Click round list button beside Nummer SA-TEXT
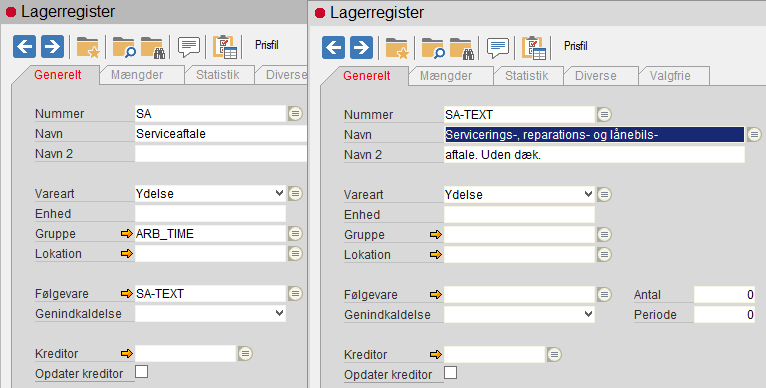766x388 pixels. (604, 115)
